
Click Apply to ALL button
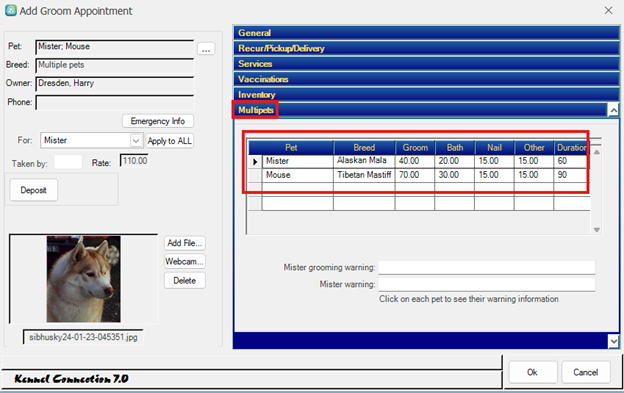[170, 140]
